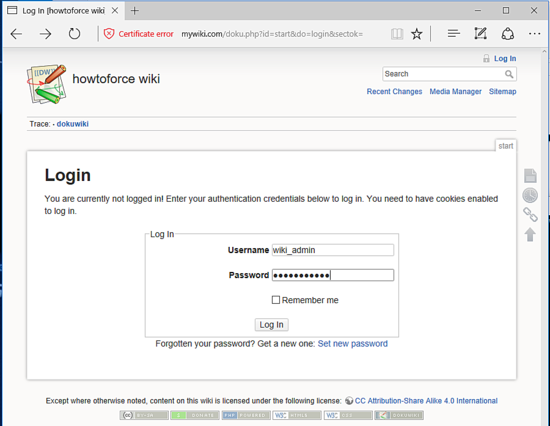Open the Set new password link
The height and width of the screenshot is (426, 550).
coord(353,344)
